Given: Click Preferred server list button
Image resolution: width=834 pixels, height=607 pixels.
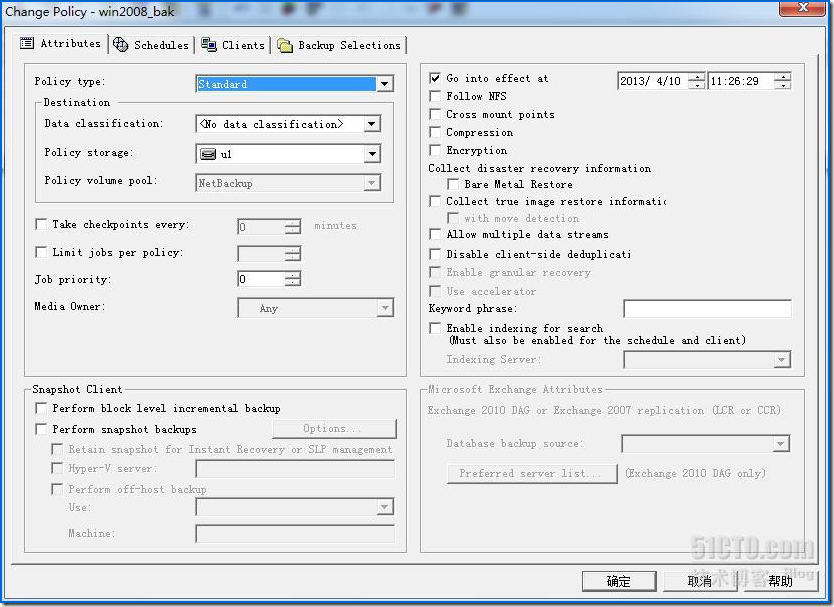Looking at the screenshot, I should coord(532,473).
